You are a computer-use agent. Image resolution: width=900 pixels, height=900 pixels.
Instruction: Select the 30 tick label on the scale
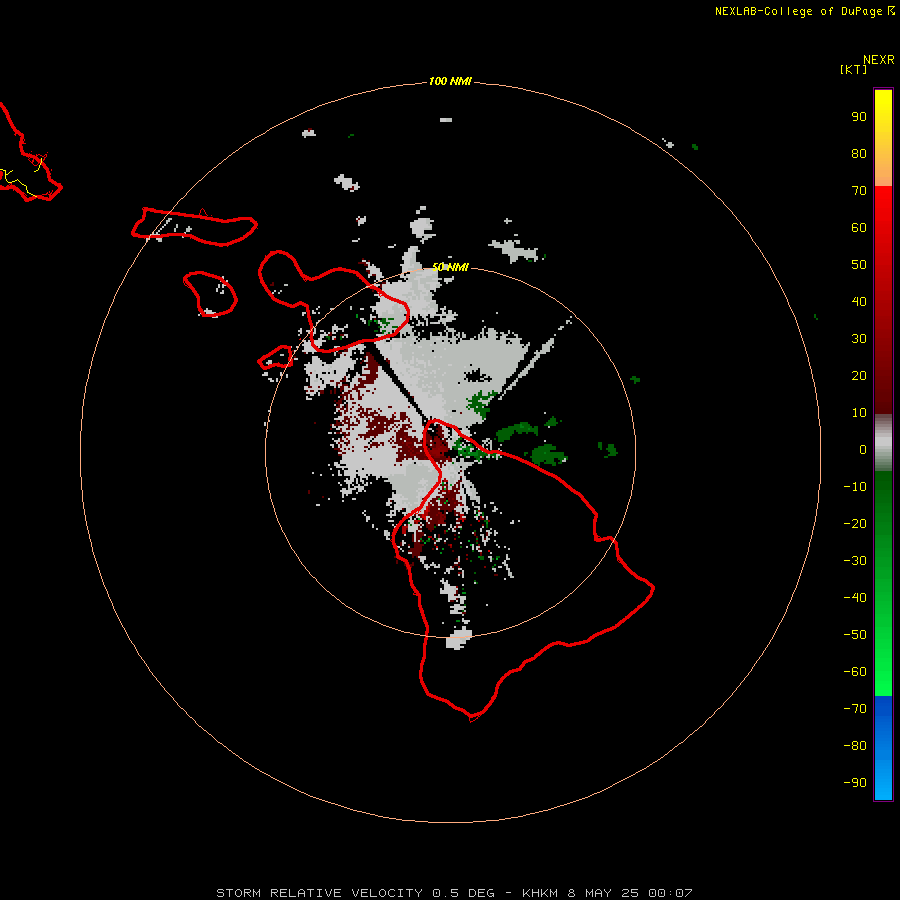tap(859, 339)
